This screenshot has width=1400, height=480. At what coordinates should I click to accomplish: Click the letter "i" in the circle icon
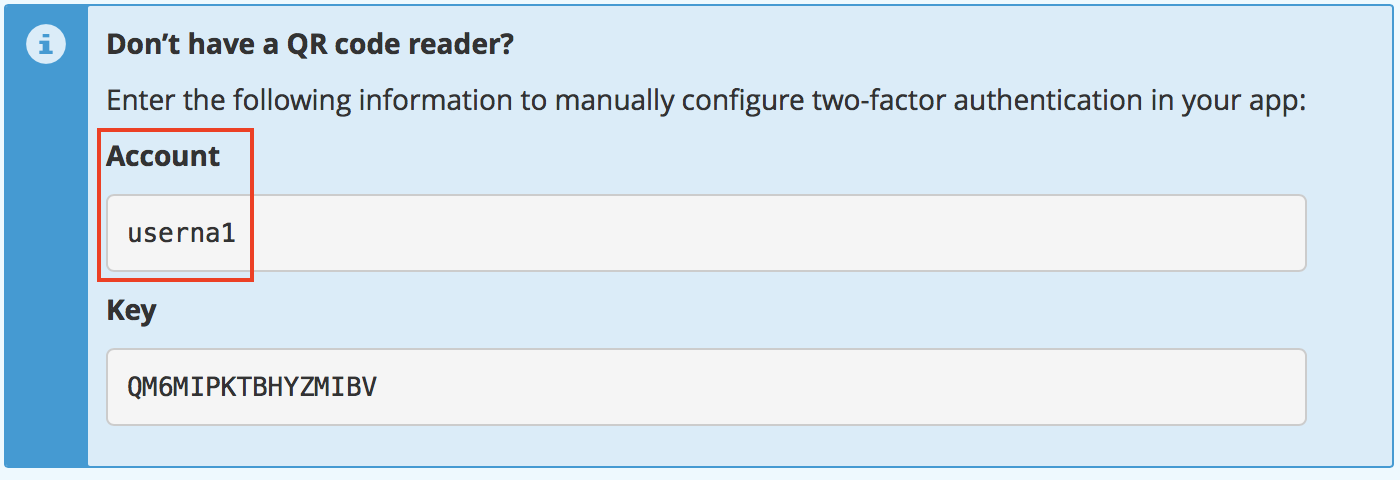[46, 46]
